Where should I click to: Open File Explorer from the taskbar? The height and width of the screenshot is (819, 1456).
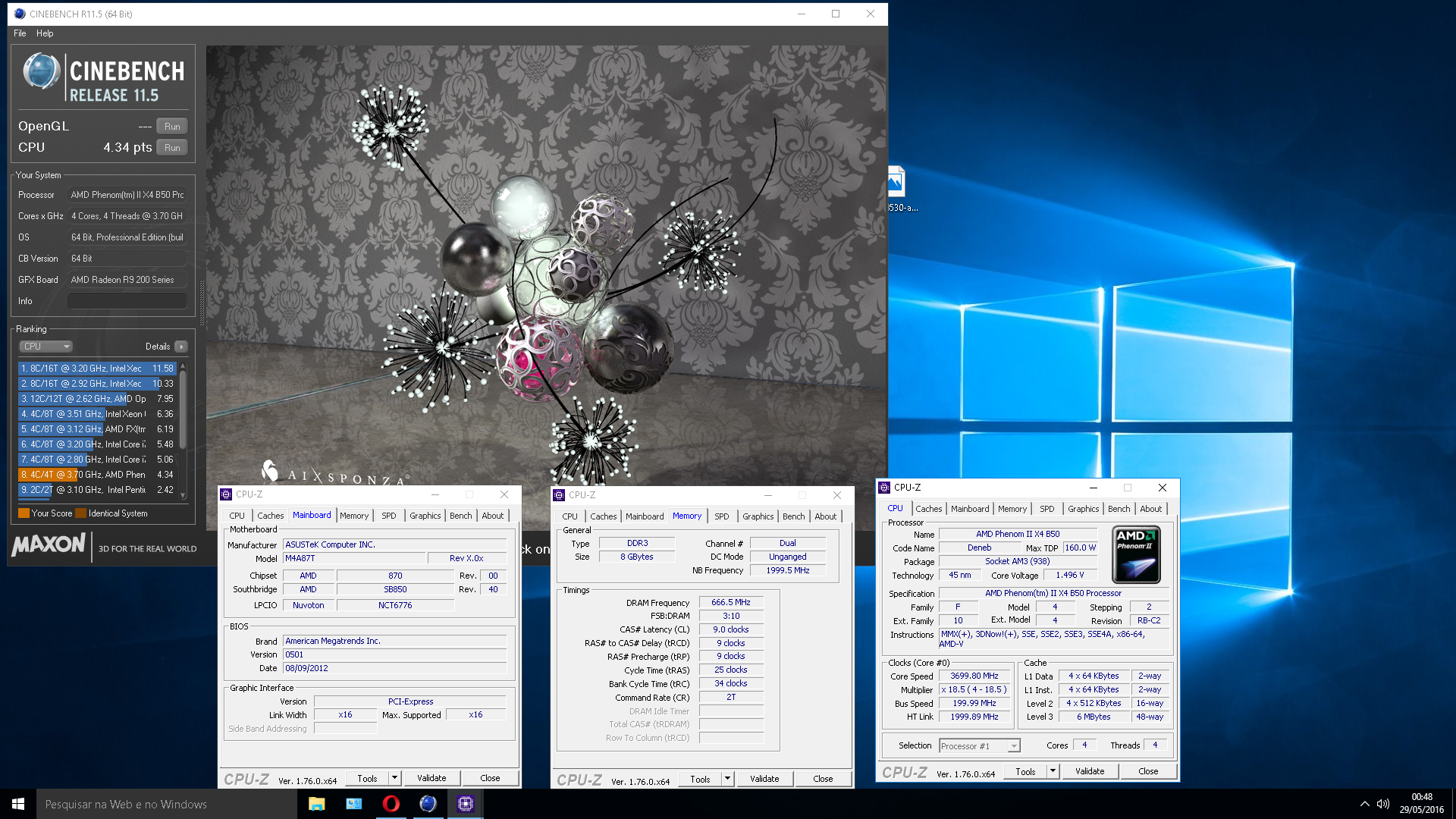(317, 804)
